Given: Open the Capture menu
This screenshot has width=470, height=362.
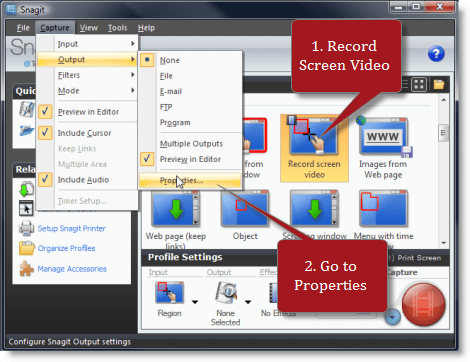Looking at the screenshot, I should (55, 28).
